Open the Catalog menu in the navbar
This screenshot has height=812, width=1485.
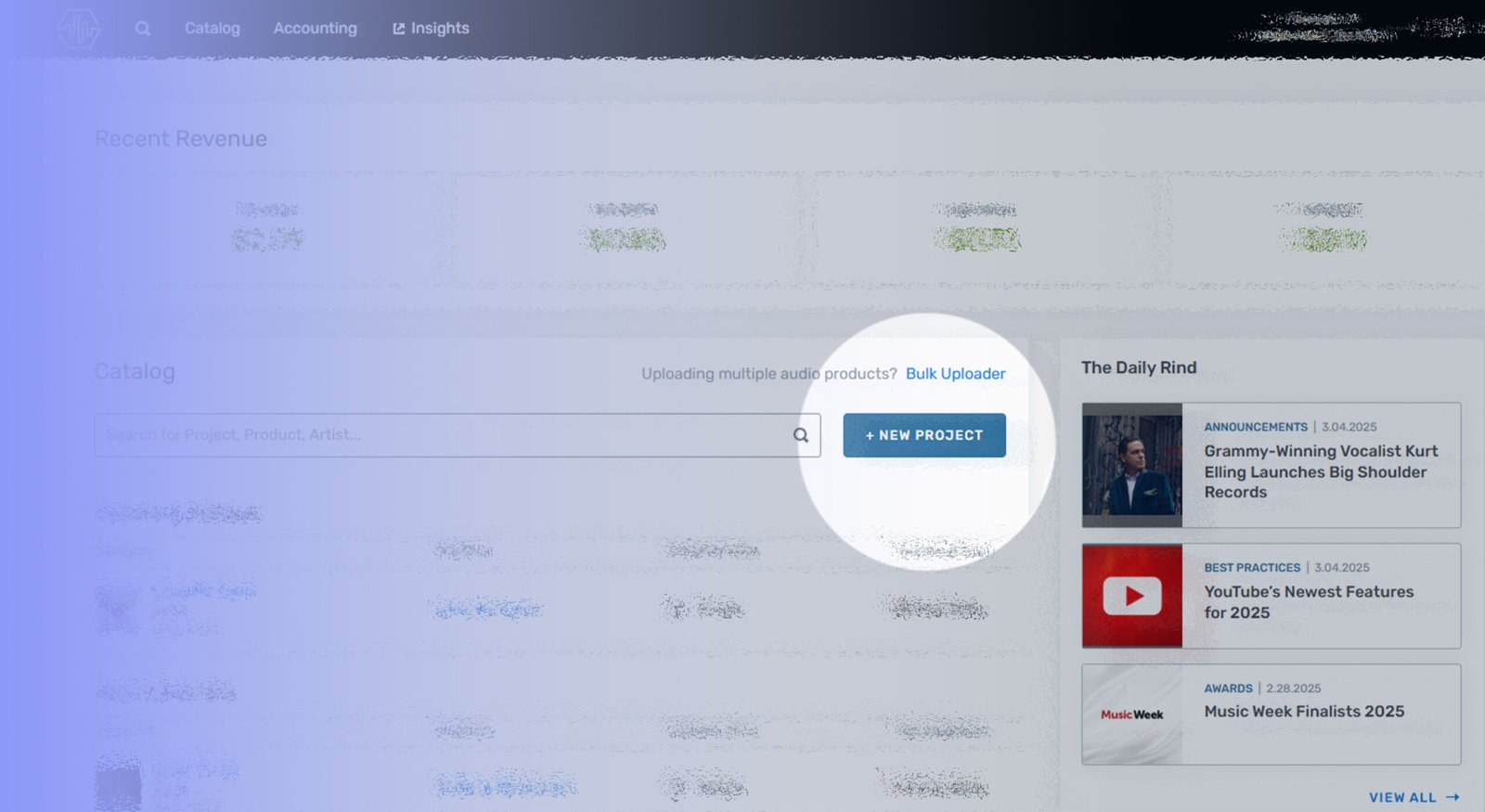212,29
